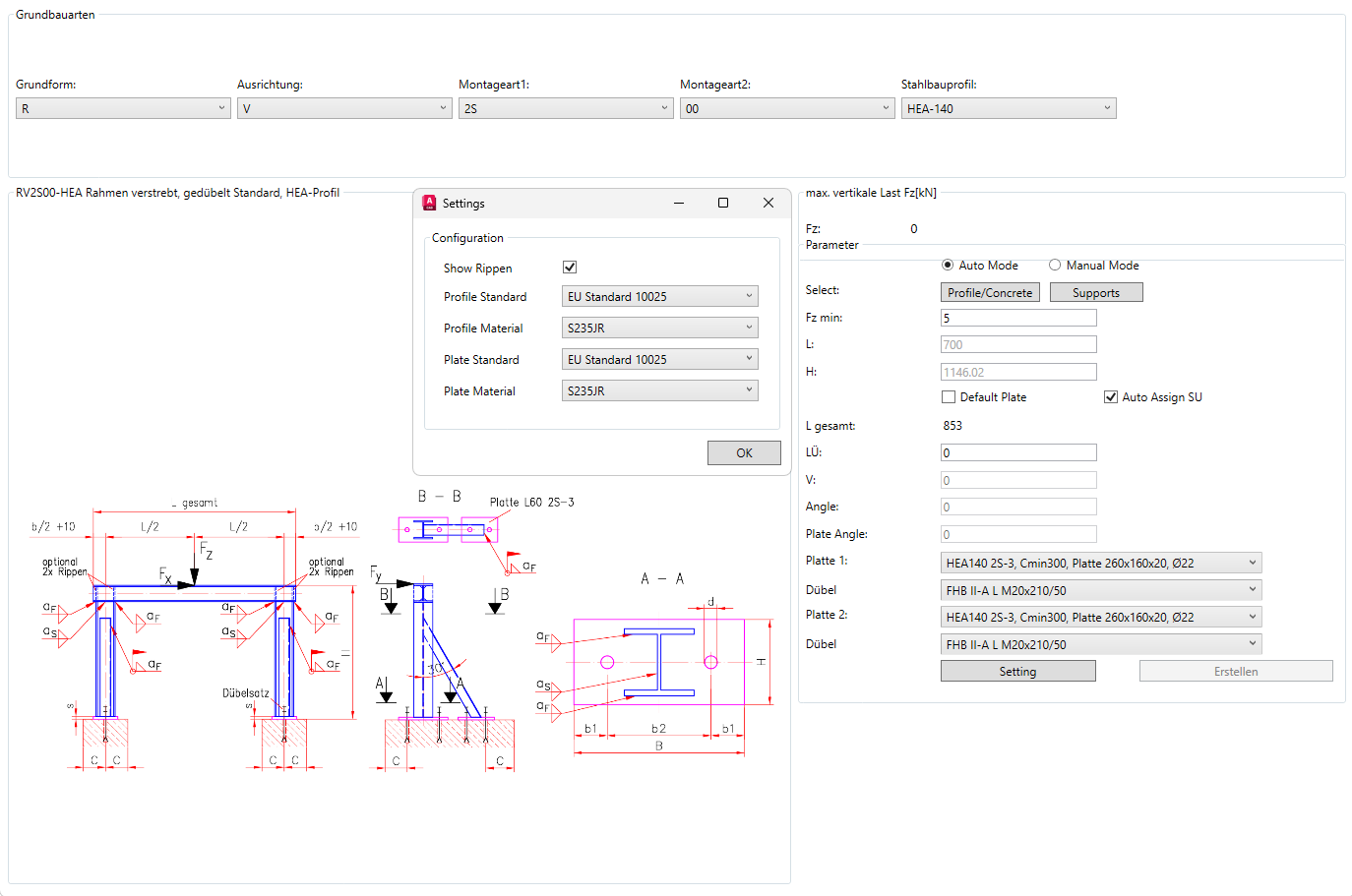Screen dimensions: 1352x896
Task: Enable the Default Plate checkbox
Action: pyautogui.click(x=949, y=397)
